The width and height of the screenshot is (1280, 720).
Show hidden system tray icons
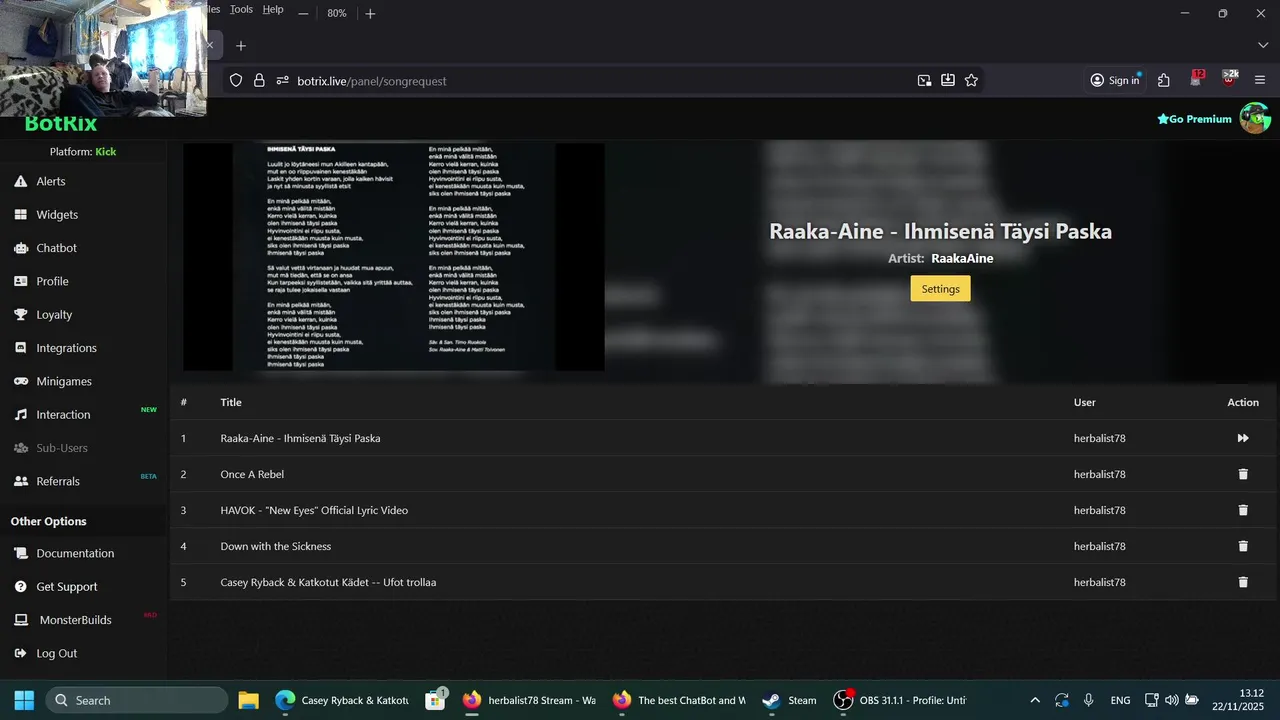pos(1035,700)
